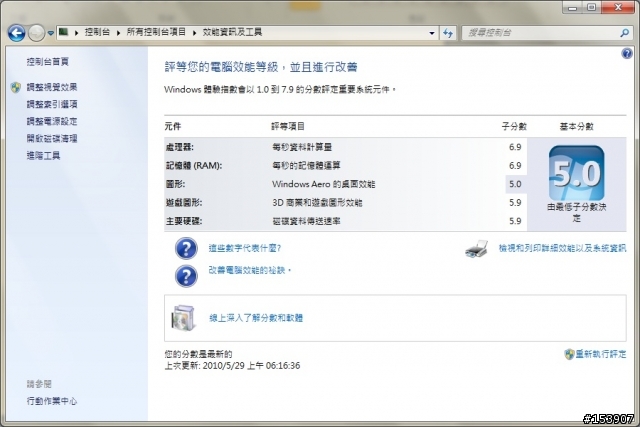Maximize the window
This screenshot has width=640, height=427.
point(591,8)
